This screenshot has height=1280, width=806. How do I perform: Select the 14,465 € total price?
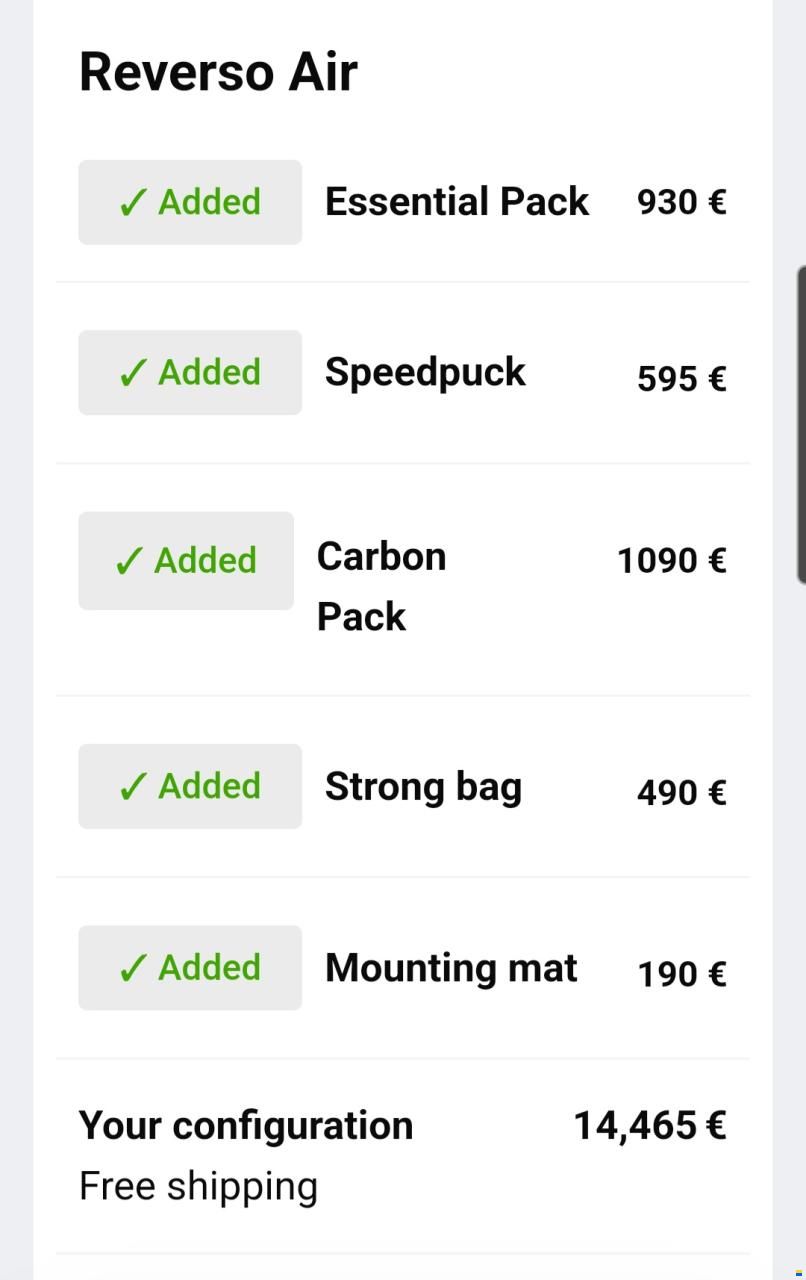coord(649,1125)
